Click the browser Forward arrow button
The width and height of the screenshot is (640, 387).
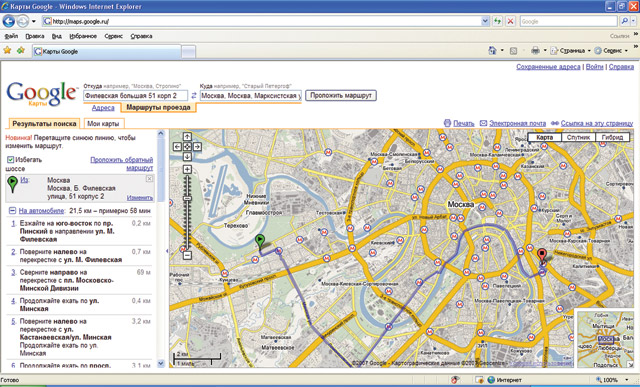pyautogui.click(x=23, y=21)
